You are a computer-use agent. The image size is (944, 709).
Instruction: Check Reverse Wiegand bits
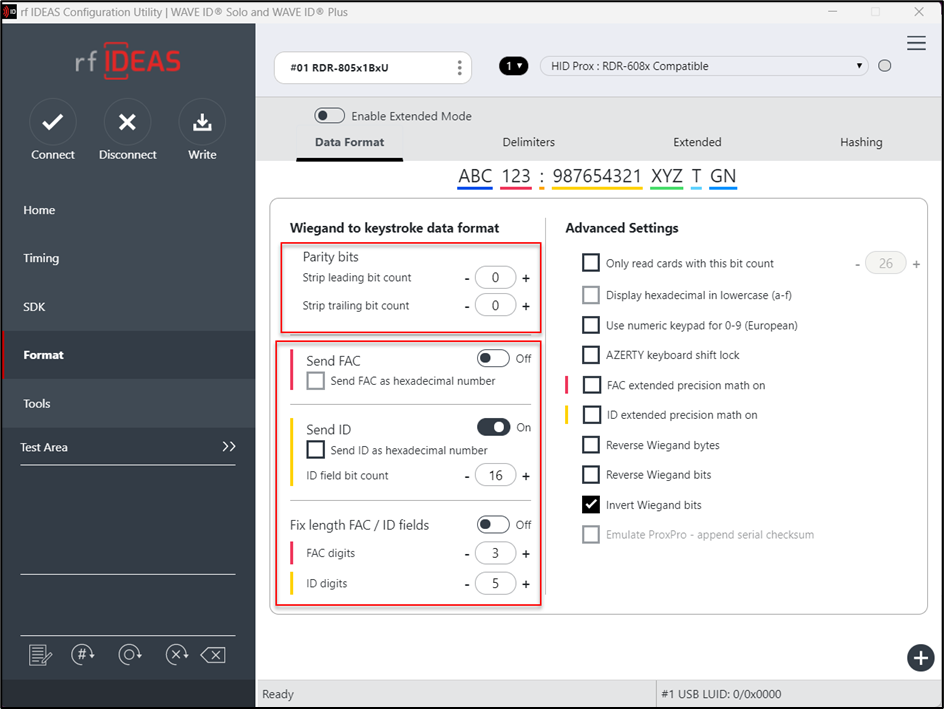[x=591, y=475]
